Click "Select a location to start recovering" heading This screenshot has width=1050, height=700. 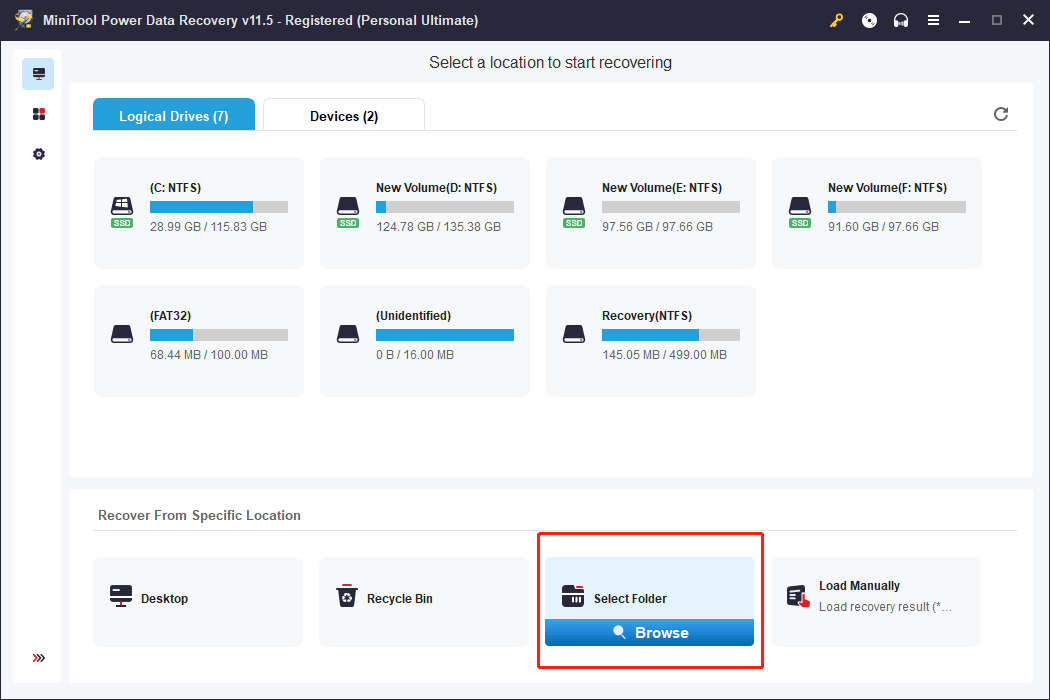point(550,62)
